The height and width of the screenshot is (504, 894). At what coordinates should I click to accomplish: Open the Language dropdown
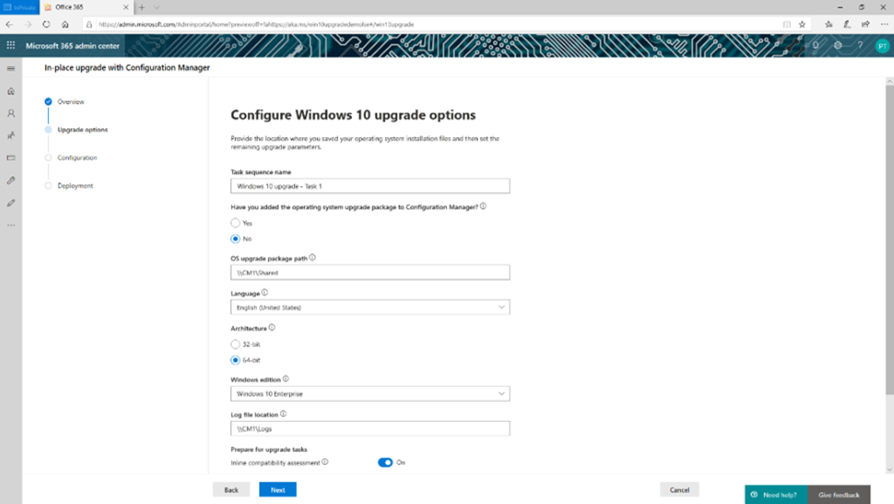coord(370,307)
